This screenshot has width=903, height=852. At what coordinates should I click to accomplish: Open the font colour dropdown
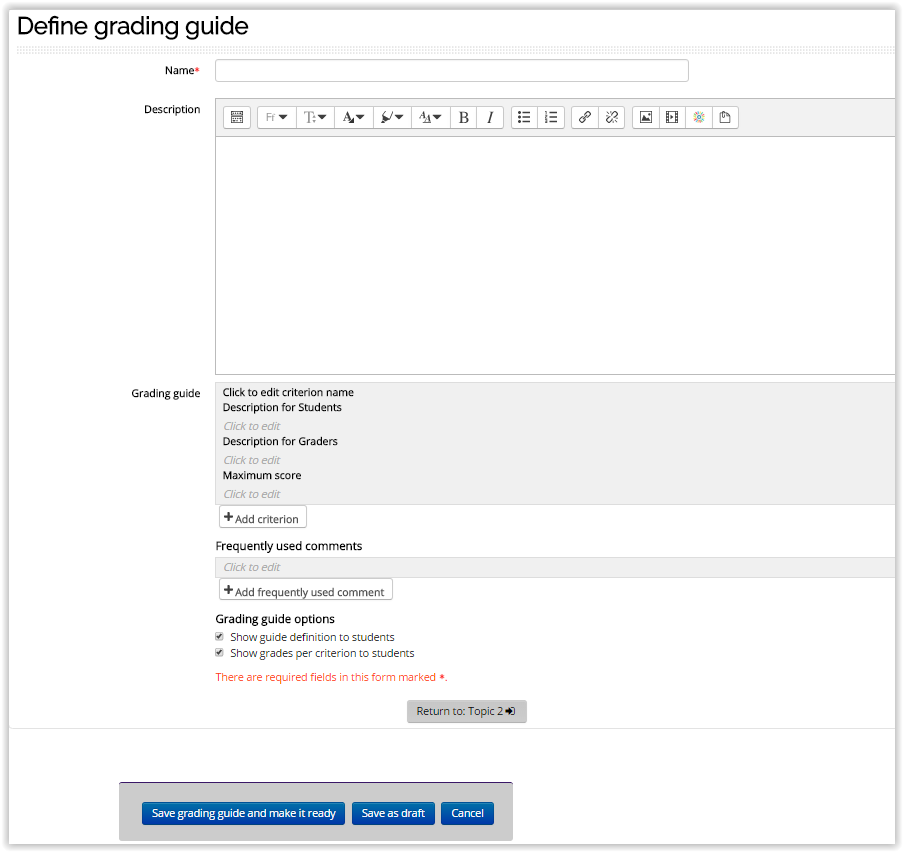pyautogui.click(x=354, y=118)
